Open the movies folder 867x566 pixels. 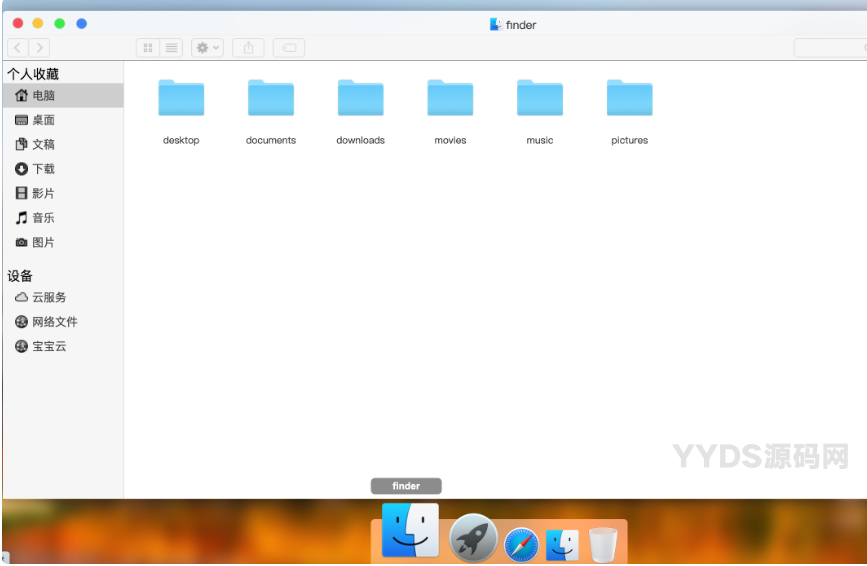[x=450, y=99]
